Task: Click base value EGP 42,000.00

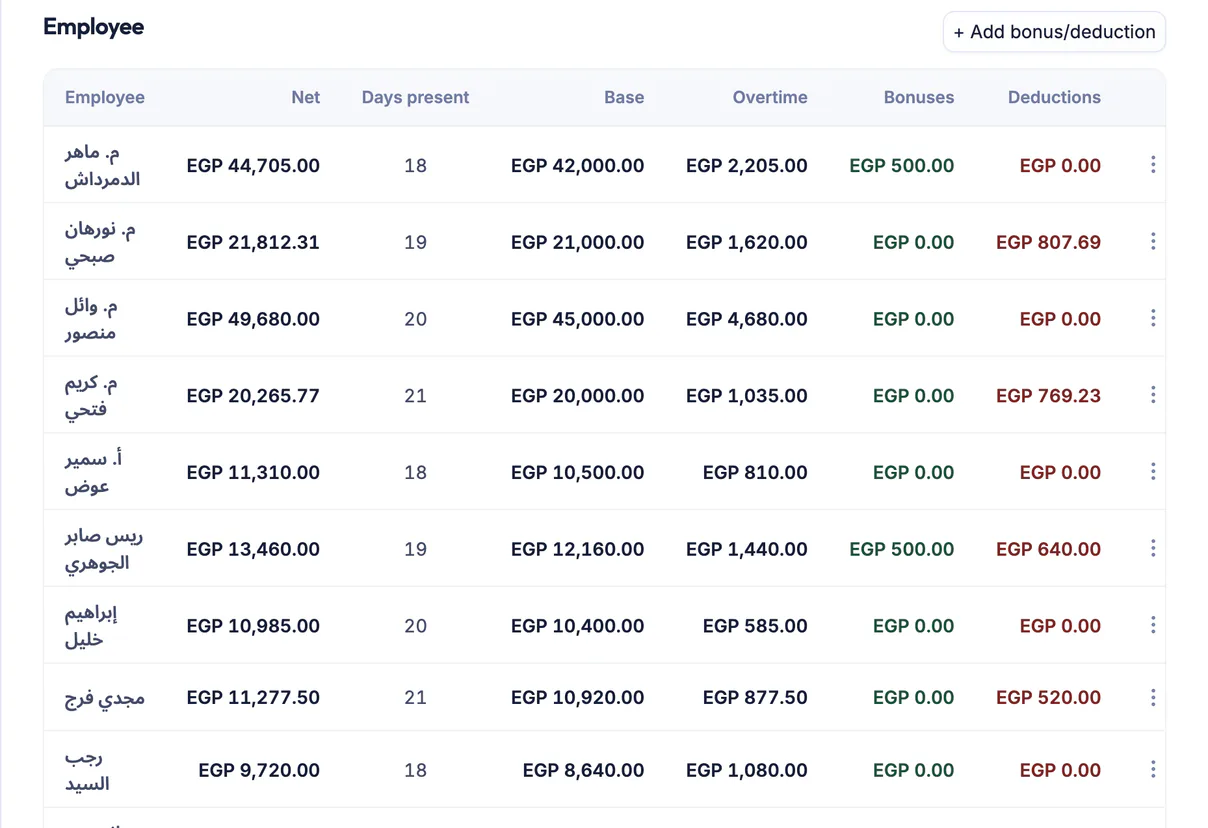Action: coord(577,166)
